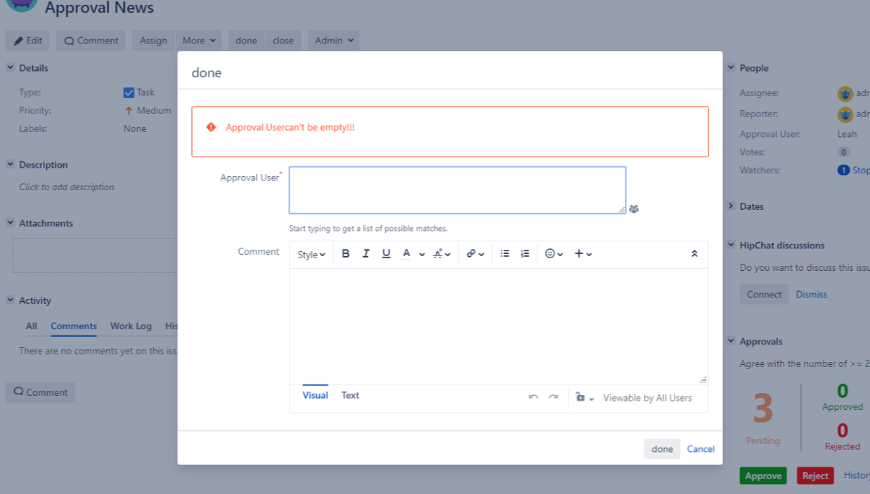
Task: Collapse the HipChat discussions section
Action: point(731,245)
